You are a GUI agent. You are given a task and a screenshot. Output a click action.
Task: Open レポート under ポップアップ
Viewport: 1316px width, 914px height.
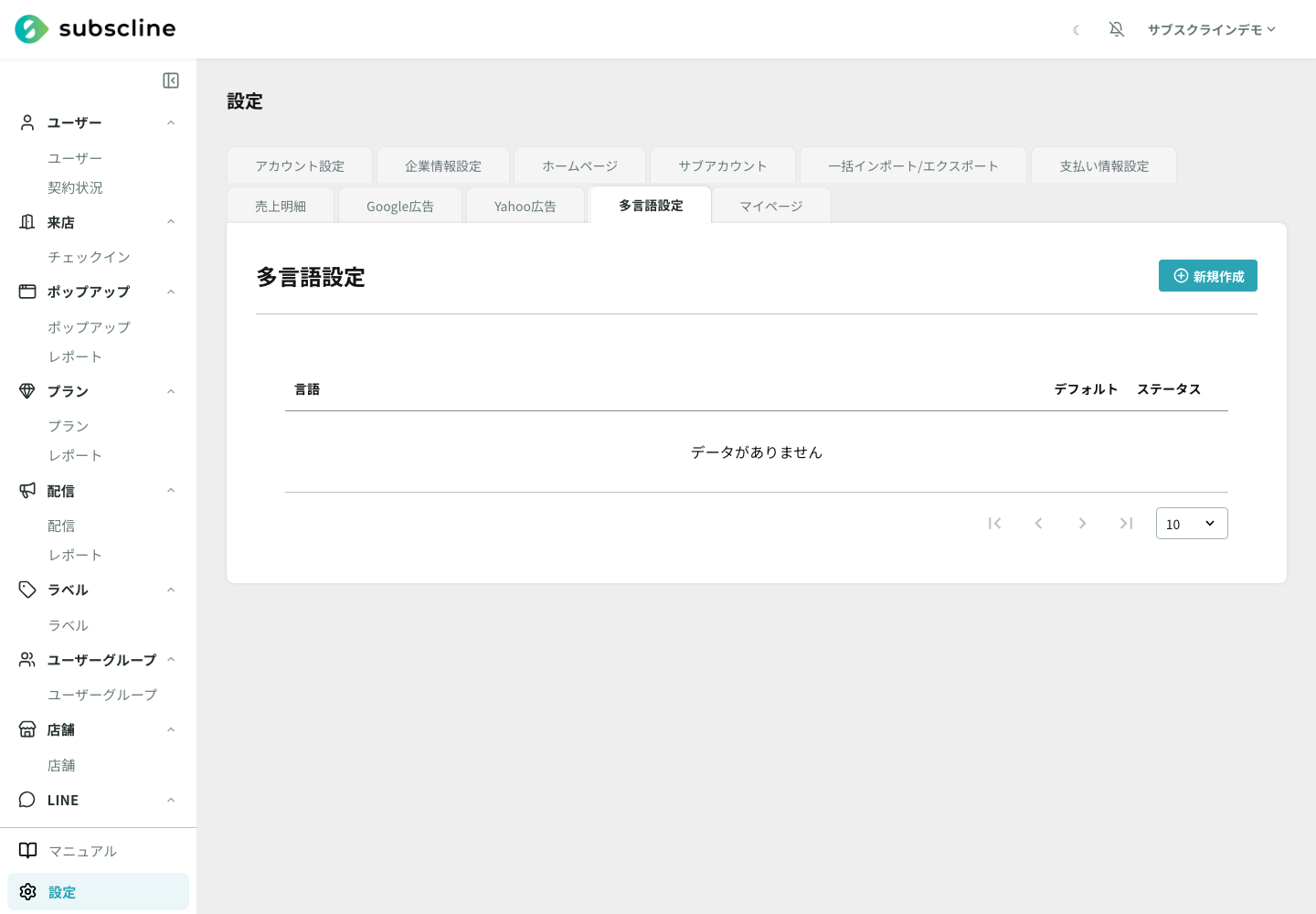coord(75,356)
